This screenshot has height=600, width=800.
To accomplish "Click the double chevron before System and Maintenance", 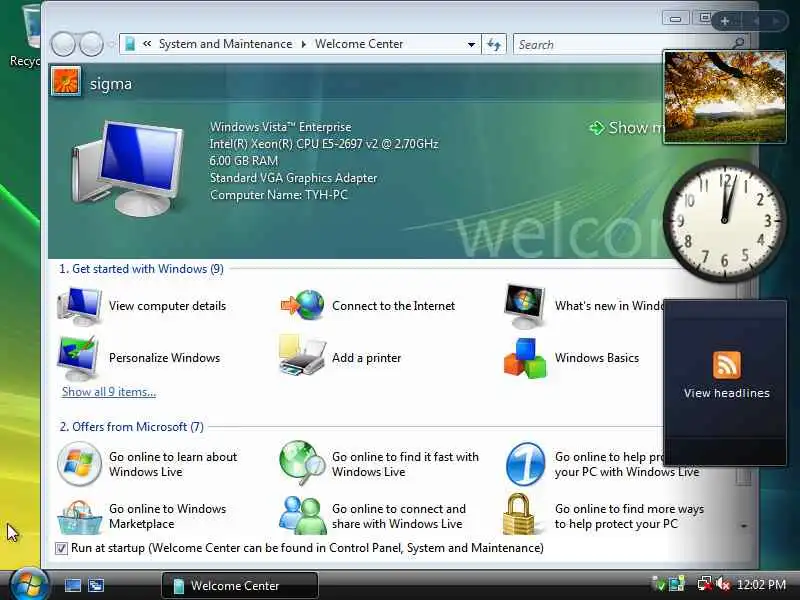I will (147, 44).
